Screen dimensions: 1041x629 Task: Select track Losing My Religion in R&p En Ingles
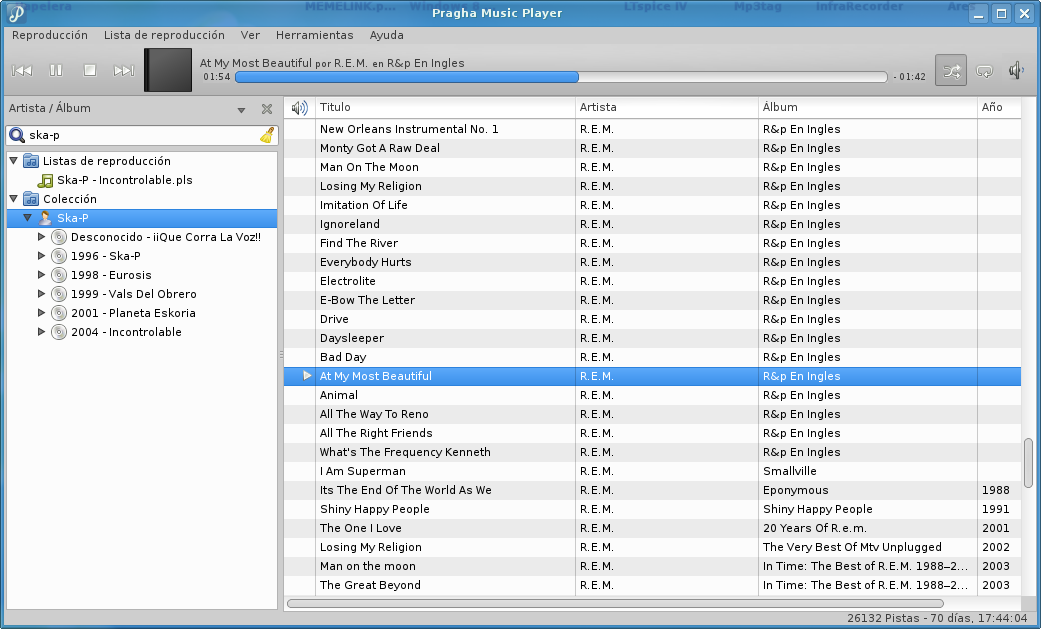pyautogui.click(x=652, y=186)
